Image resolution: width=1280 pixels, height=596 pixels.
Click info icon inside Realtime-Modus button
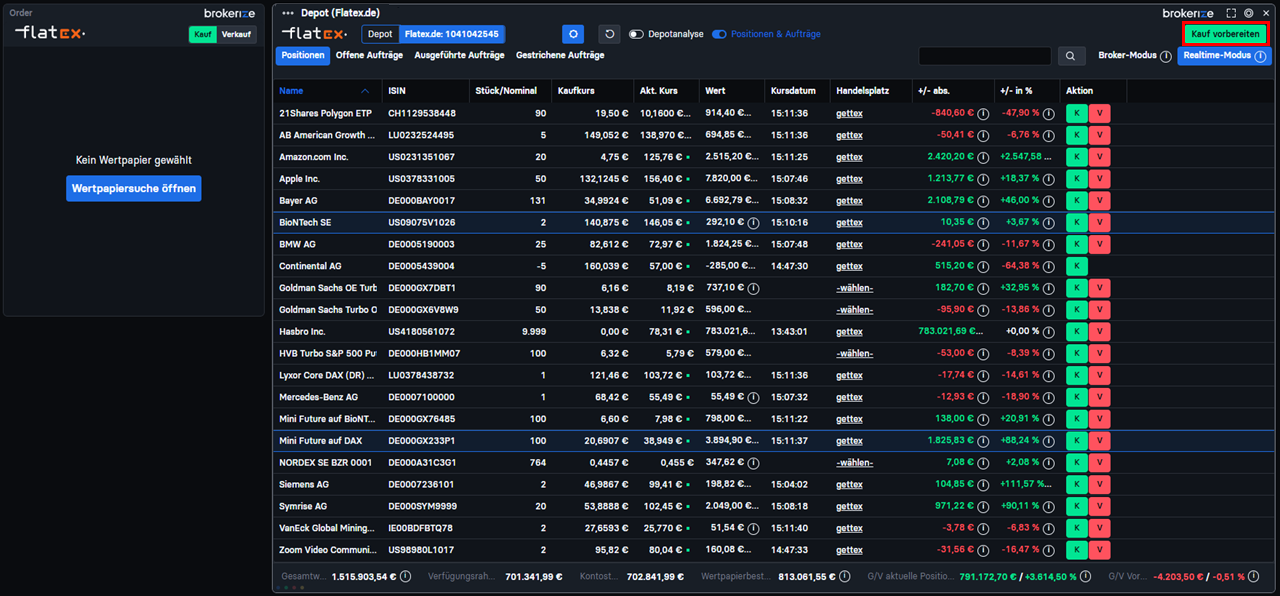1260,56
